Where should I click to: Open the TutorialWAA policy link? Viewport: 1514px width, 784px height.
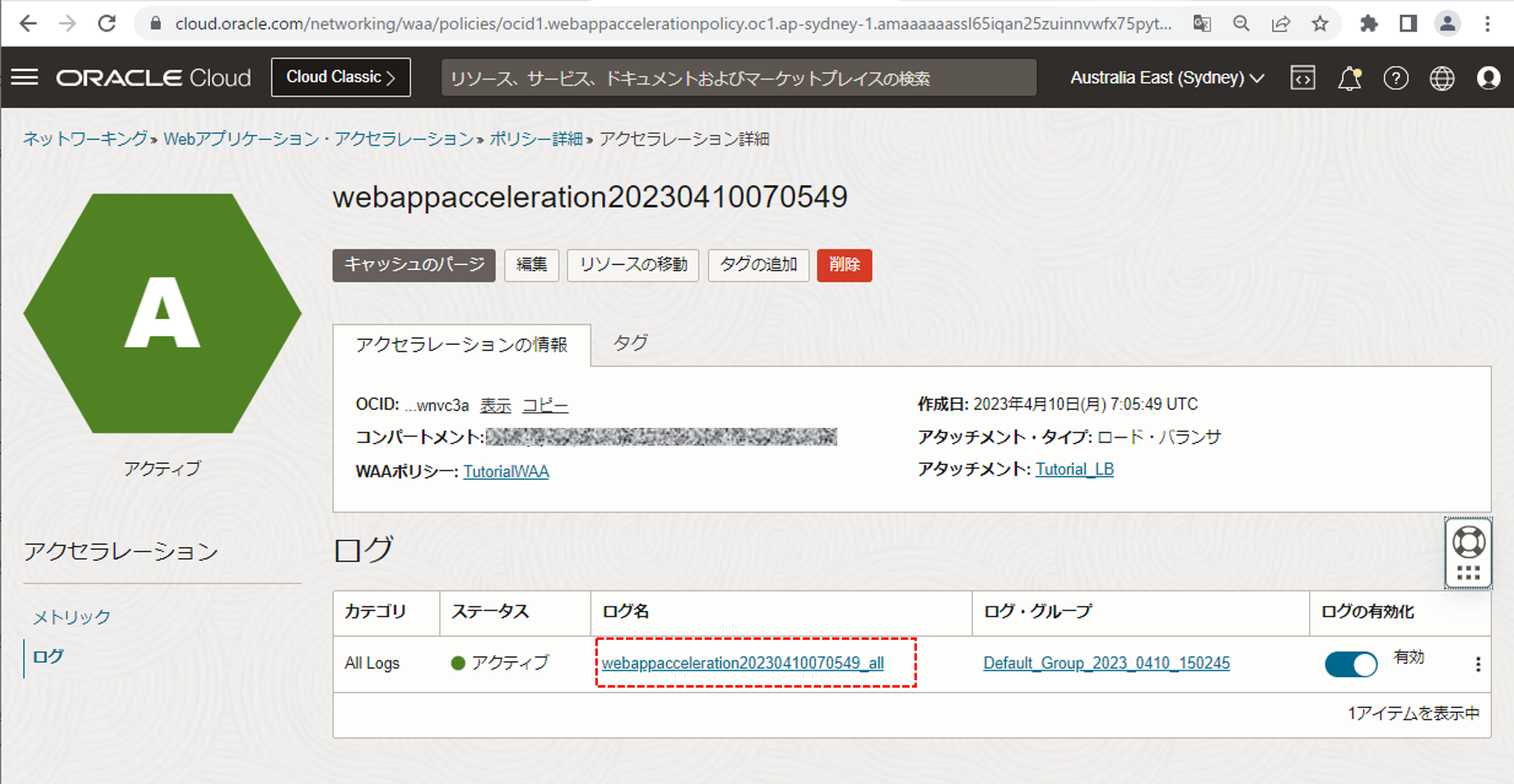[506, 471]
